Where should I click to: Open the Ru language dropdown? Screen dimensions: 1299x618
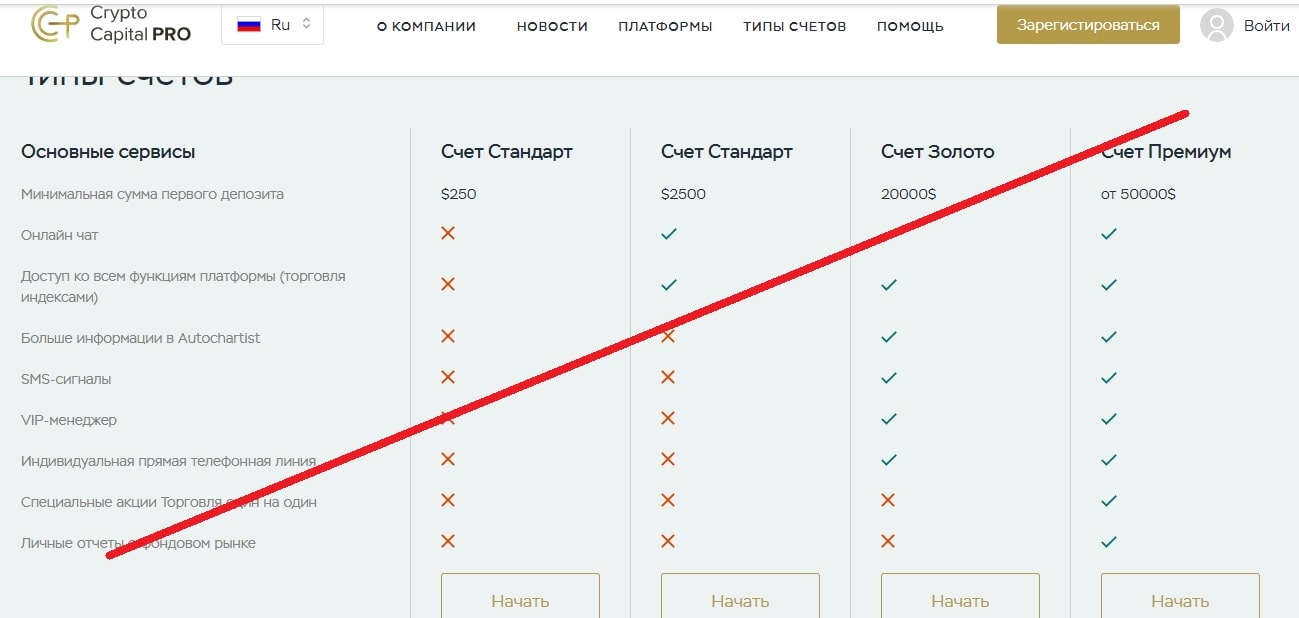click(x=273, y=25)
